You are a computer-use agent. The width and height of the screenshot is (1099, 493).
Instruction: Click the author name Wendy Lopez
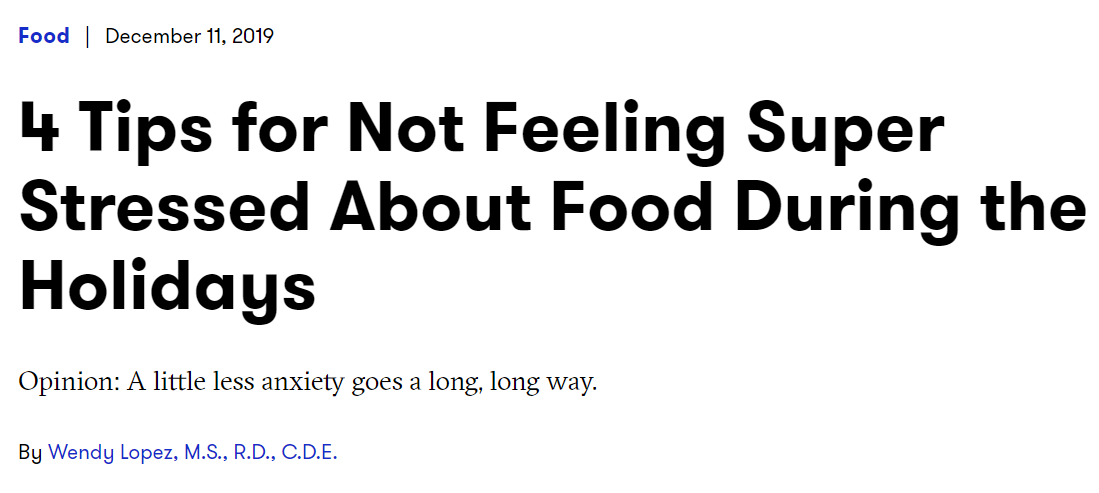(x=112, y=453)
